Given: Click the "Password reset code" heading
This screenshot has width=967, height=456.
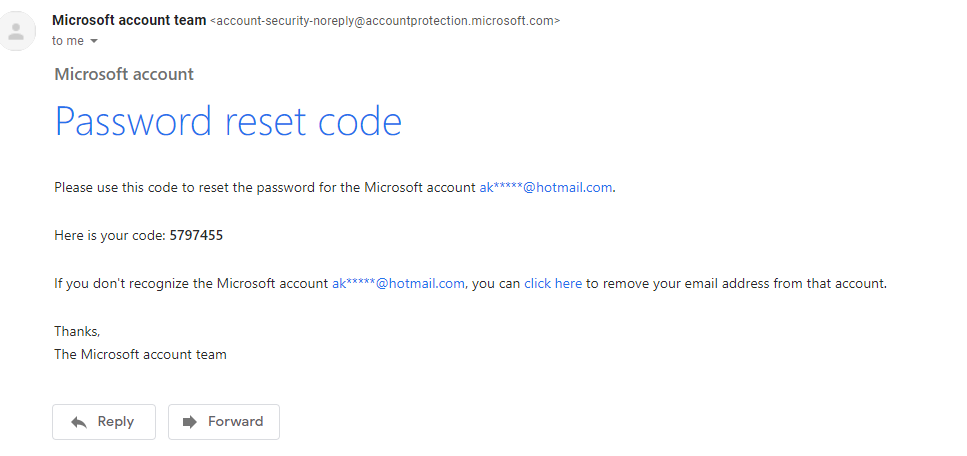Looking at the screenshot, I should click(228, 121).
